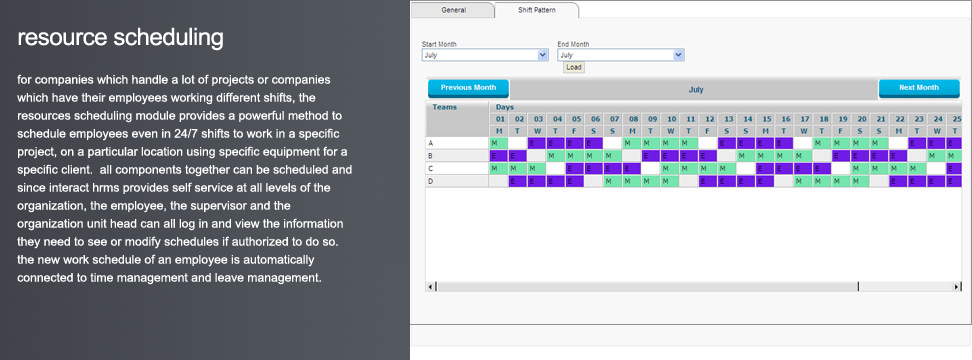Click Team B's evening shift on day 01
The height and width of the screenshot is (360, 972).
498,156
